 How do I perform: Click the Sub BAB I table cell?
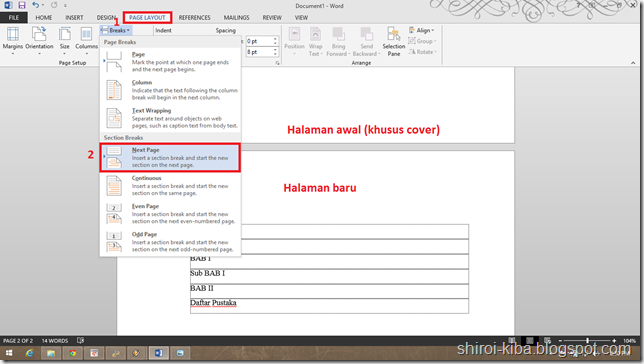tap(329, 276)
